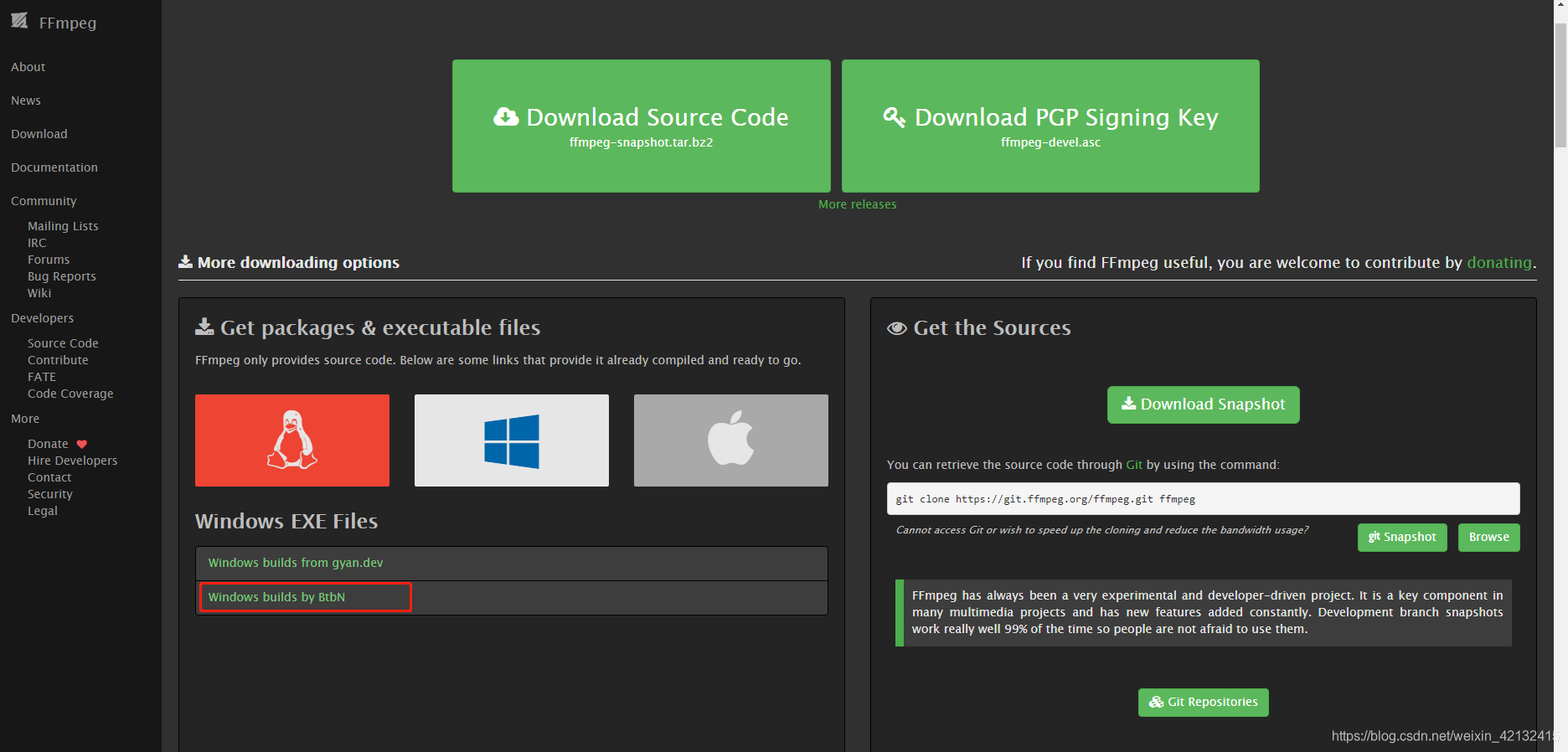This screenshot has width=1568, height=752.
Task: Click the Browse button
Action: point(1489,538)
